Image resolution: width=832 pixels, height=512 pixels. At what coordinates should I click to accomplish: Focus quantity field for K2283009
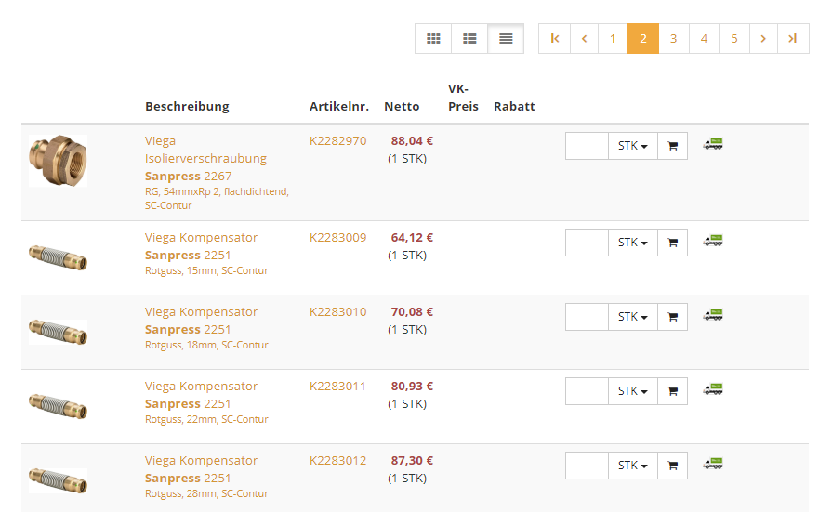click(x=586, y=242)
